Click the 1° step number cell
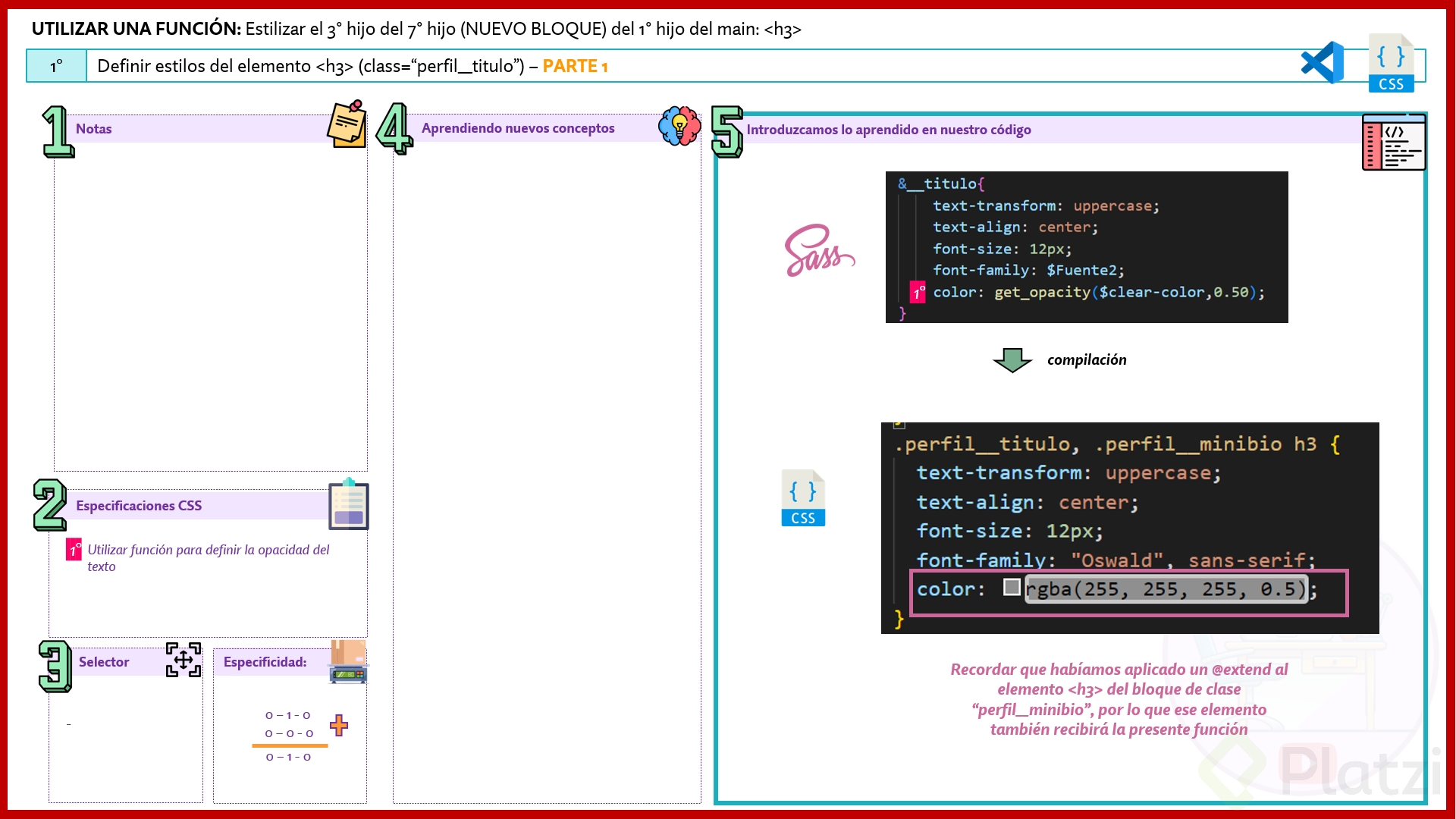Viewport: 1456px width, 819px height. (57, 67)
